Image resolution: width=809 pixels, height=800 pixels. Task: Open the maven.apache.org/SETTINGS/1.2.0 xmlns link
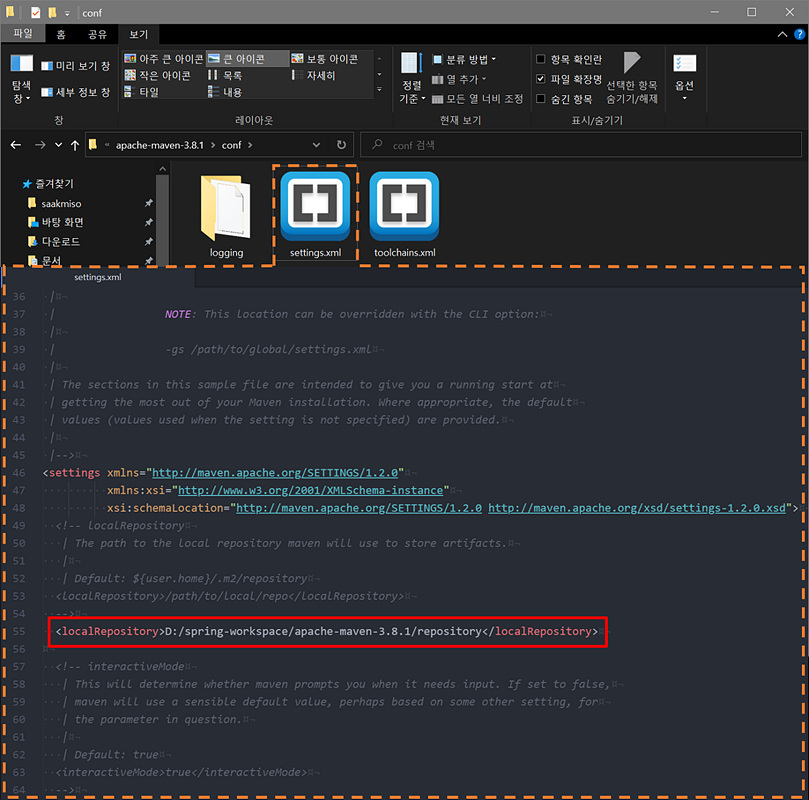point(275,472)
